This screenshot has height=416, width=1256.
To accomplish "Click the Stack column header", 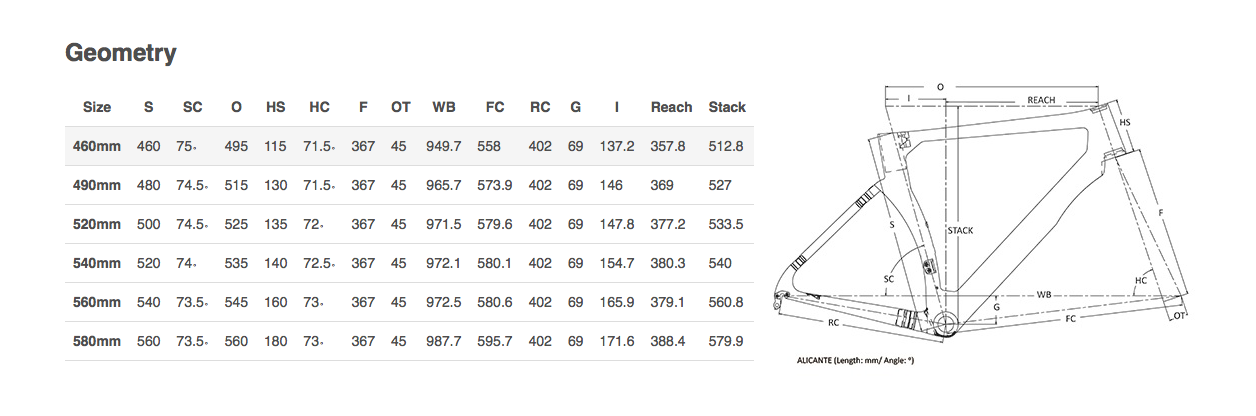I will (727, 107).
